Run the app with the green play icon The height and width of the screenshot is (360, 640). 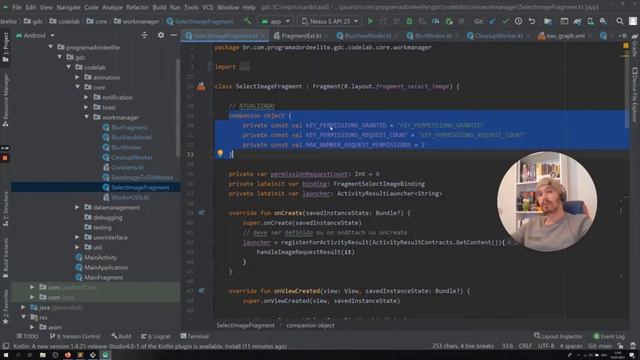(x=370, y=21)
